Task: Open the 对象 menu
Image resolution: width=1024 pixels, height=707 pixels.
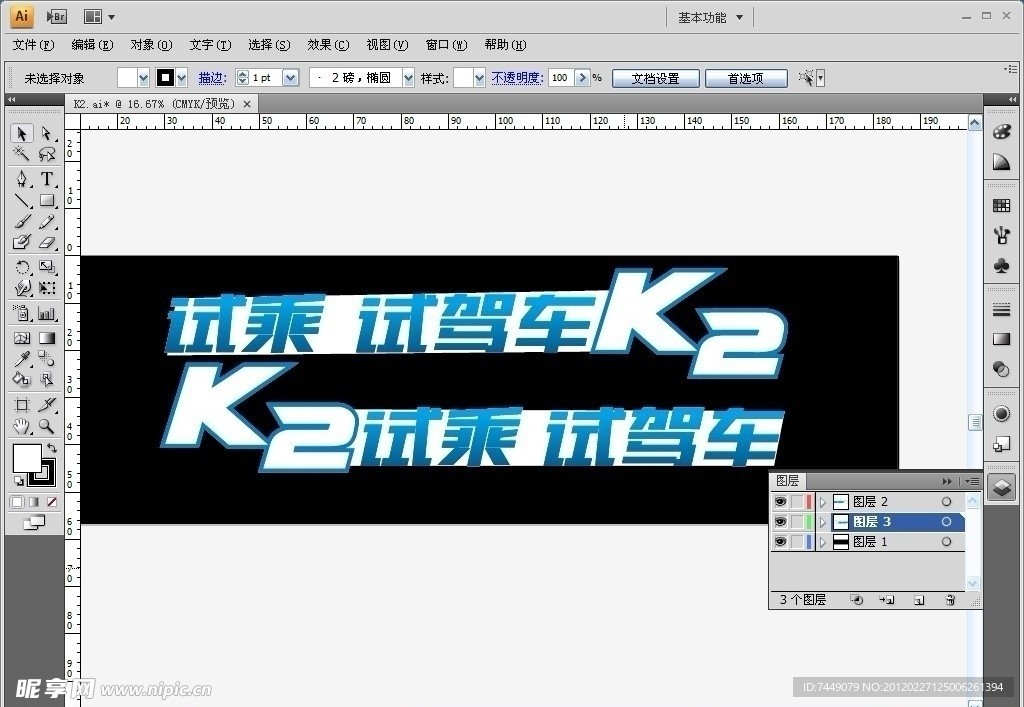Action: pos(151,44)
